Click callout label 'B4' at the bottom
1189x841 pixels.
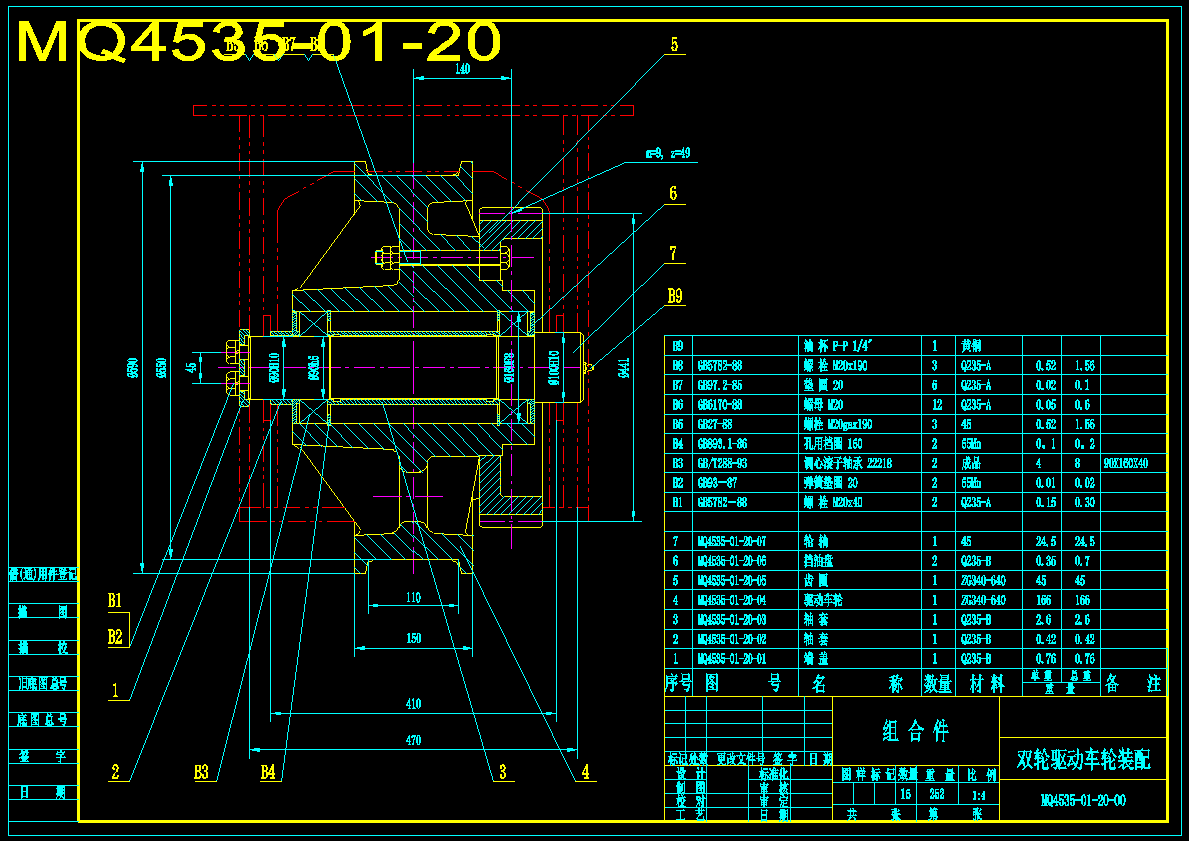pos(268,773)
